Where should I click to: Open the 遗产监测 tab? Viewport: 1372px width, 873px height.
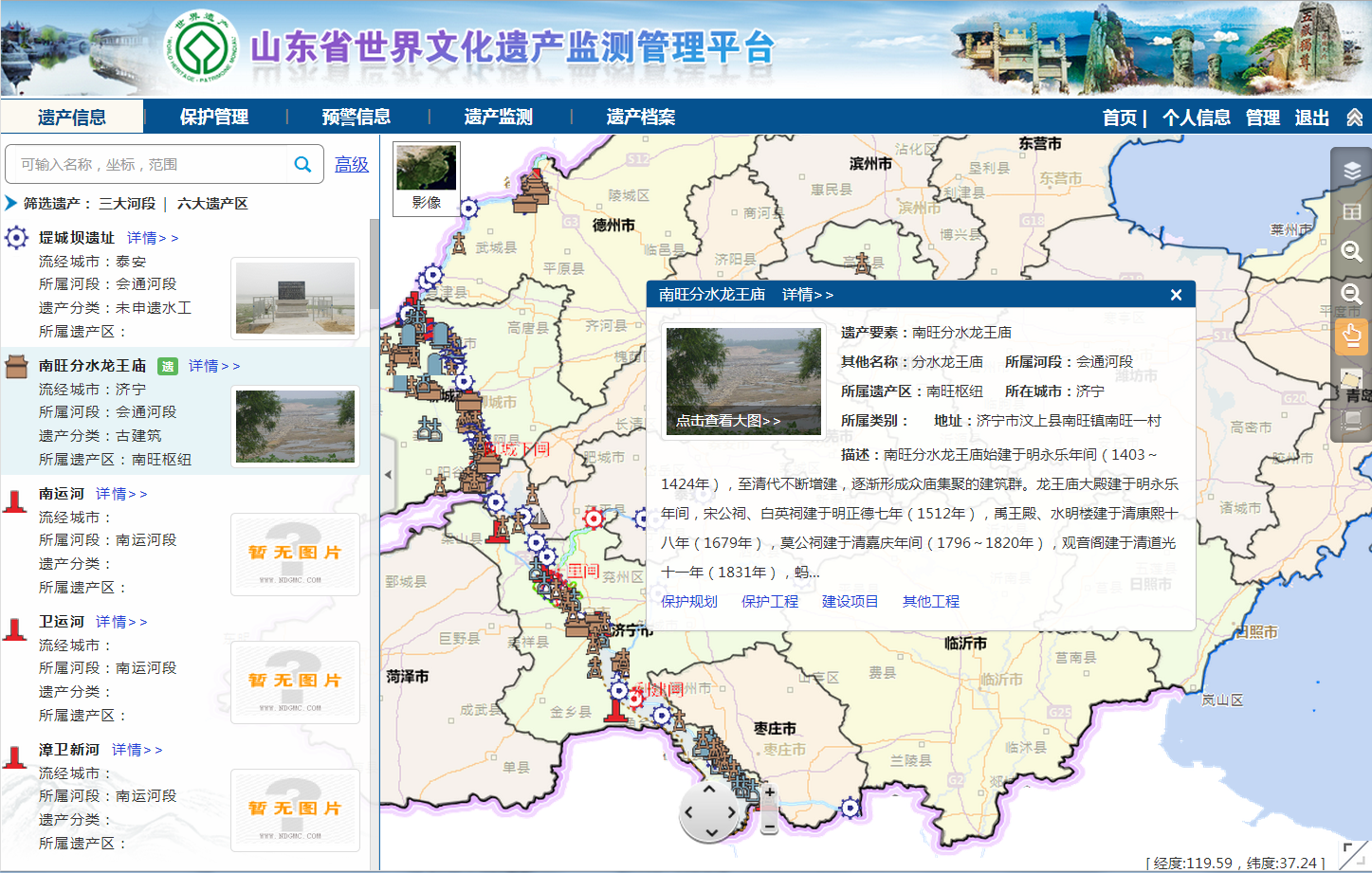point(499,117)
